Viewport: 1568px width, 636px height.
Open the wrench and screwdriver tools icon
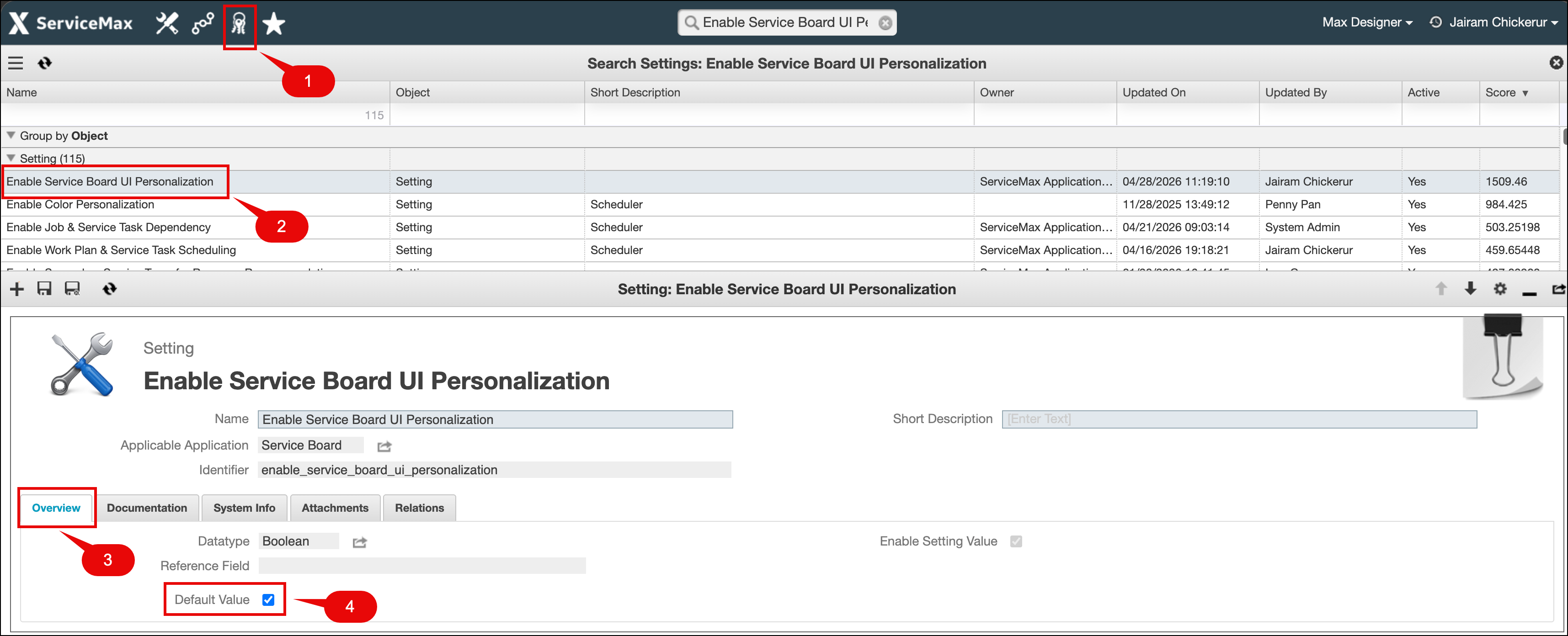pos(166,23)
